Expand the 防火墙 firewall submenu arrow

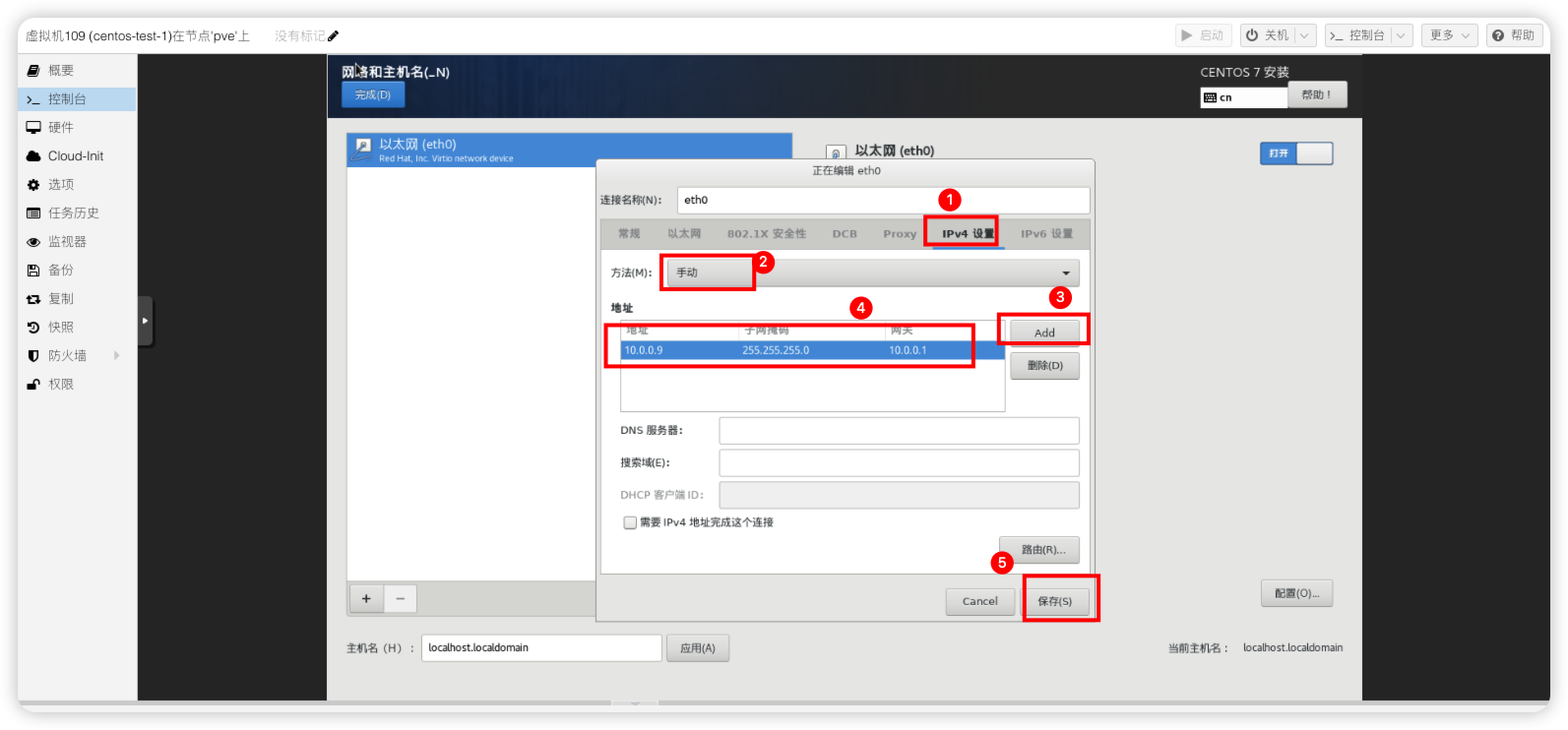[117, 356]
